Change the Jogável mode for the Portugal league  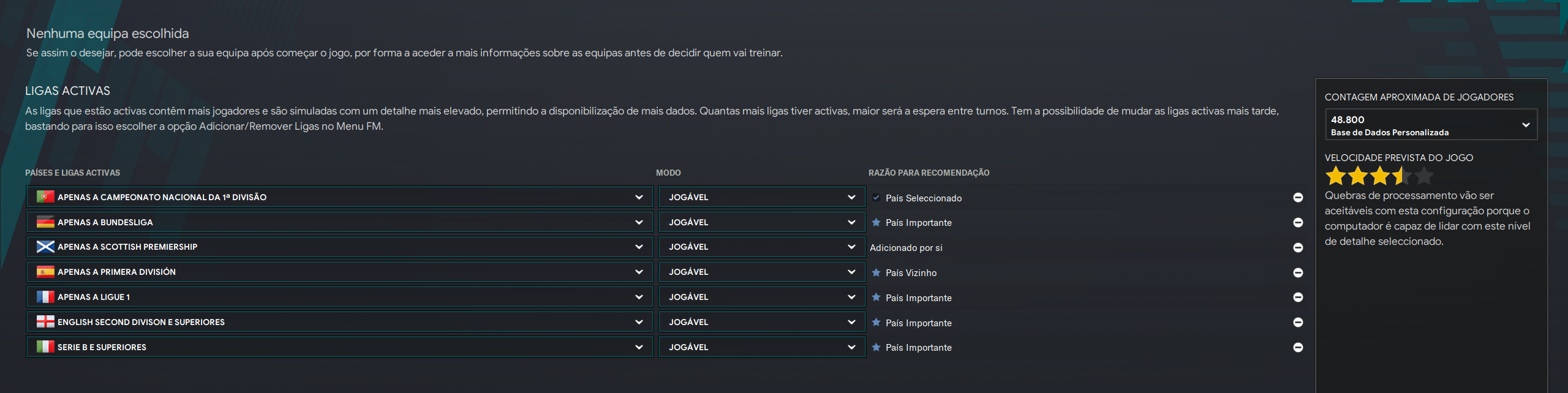pos(762,197)
